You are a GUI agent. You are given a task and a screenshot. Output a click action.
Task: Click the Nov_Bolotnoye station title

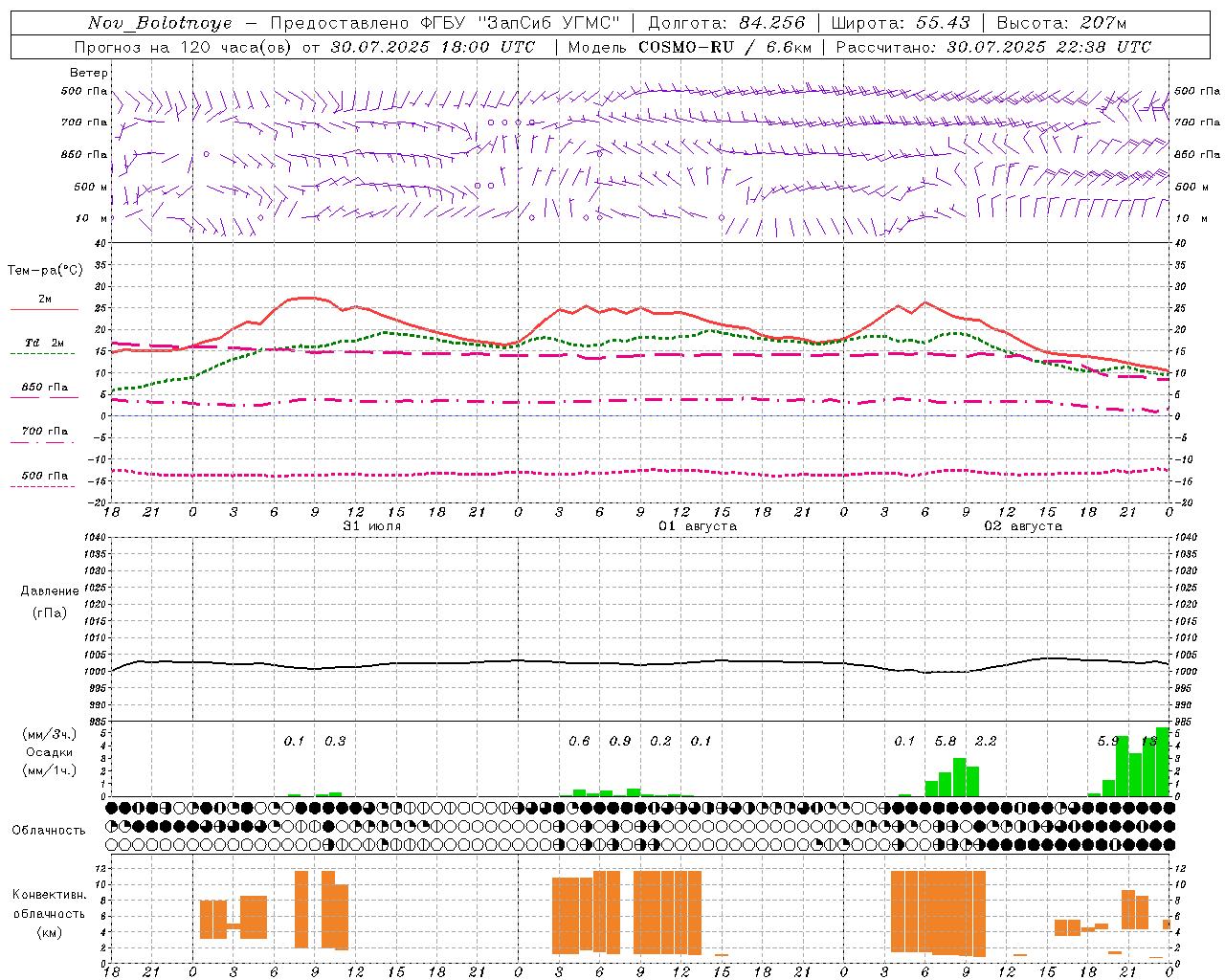click(160, 23)
